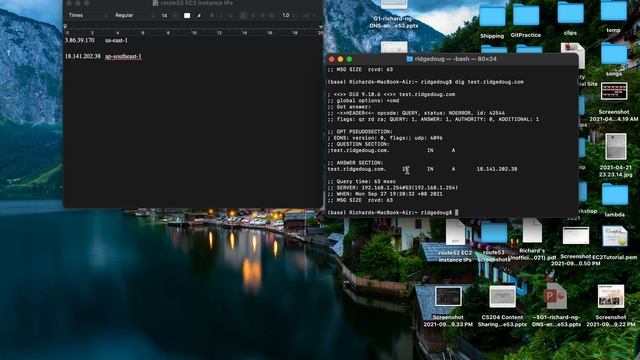Click the TextEdit window title route52 EC2 instance IPs
Screen dimensions: 640x360
point(197,3)
